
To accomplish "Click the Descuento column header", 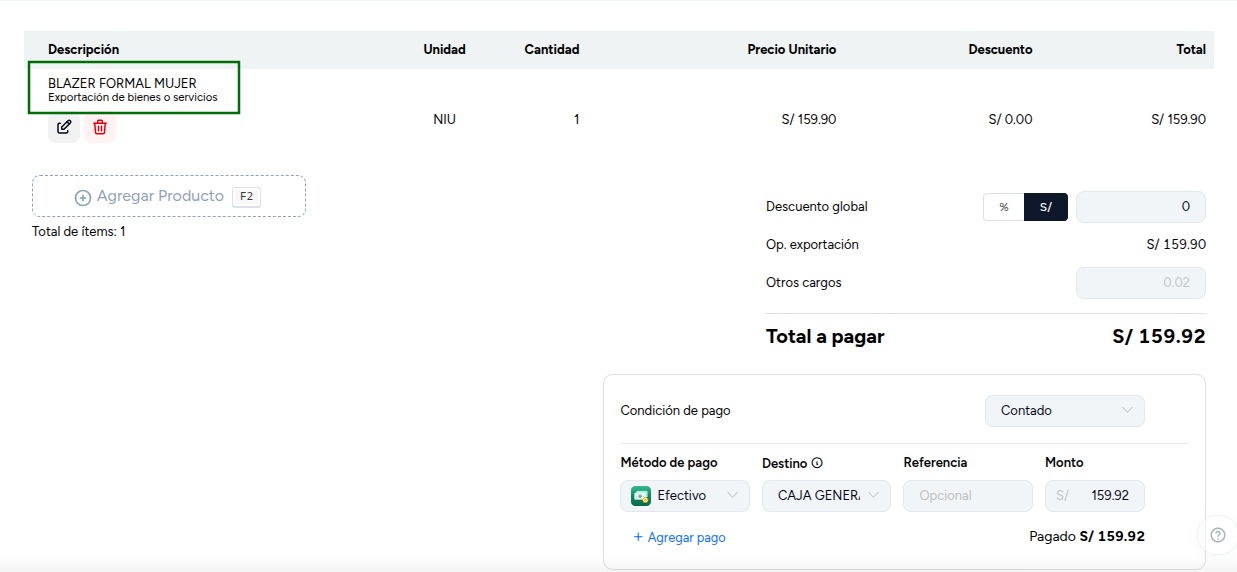I will [1000, 49].
